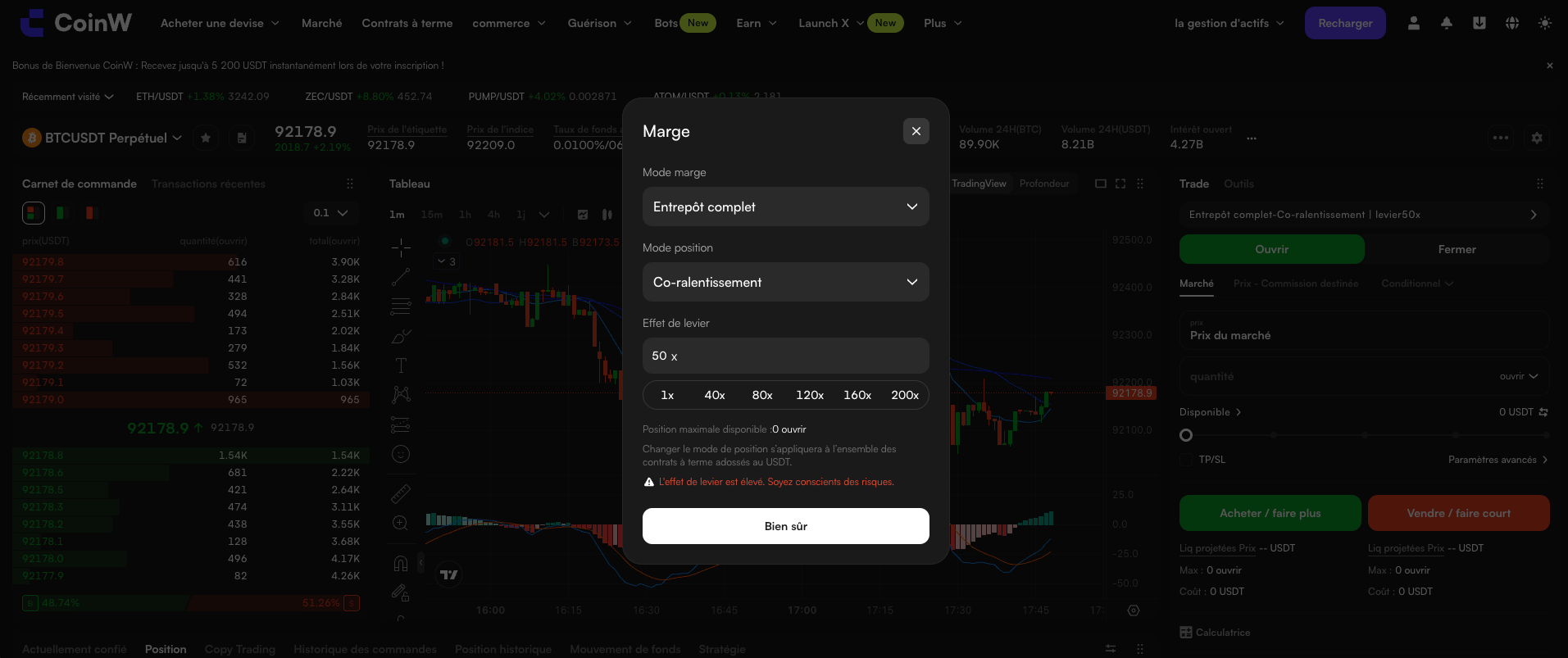Switch order side to Fermer
The width and height of the screenshot is (1568, 658).
click(x=1457, y=249)
